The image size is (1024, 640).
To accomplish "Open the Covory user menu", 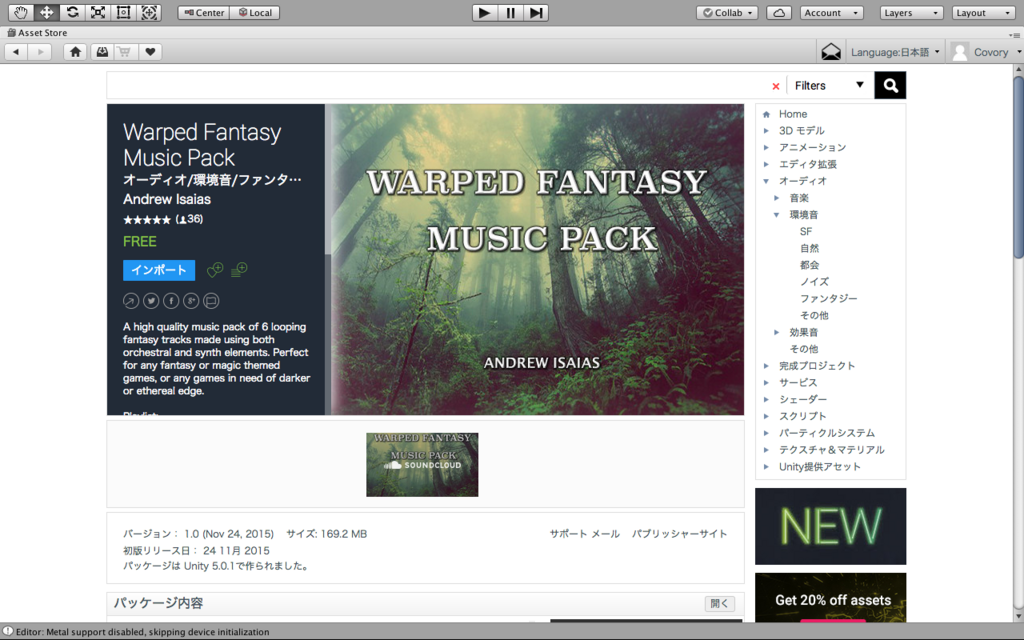I will (986, 52).
